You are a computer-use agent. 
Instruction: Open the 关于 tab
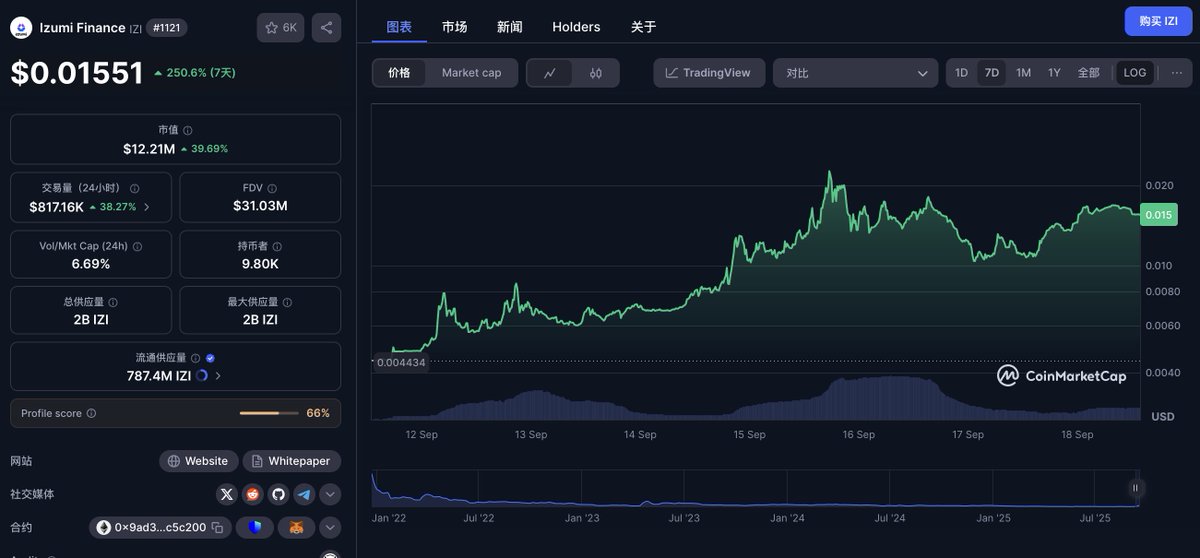tap(643, 27)
